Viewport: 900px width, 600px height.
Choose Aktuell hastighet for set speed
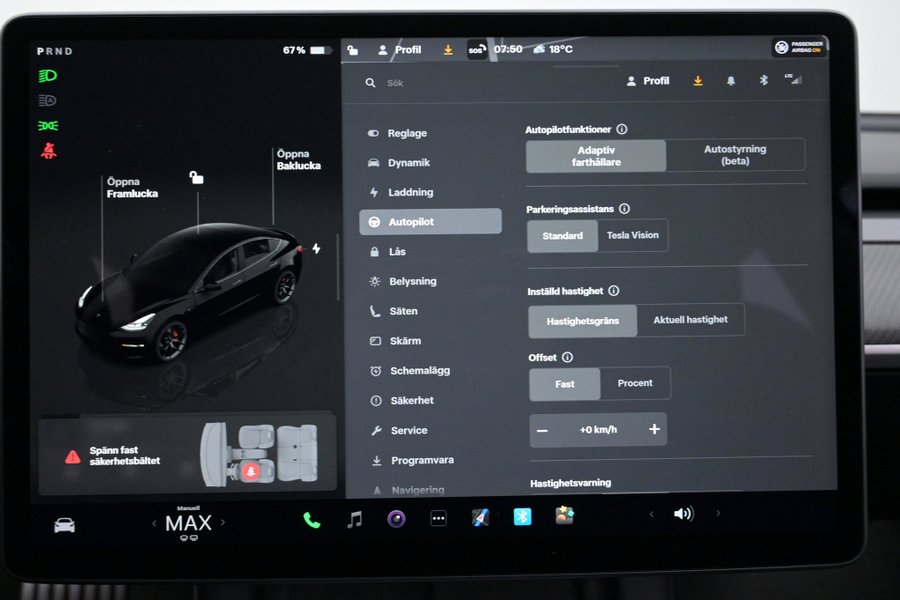pyautogui.click(x=690, y=320)
